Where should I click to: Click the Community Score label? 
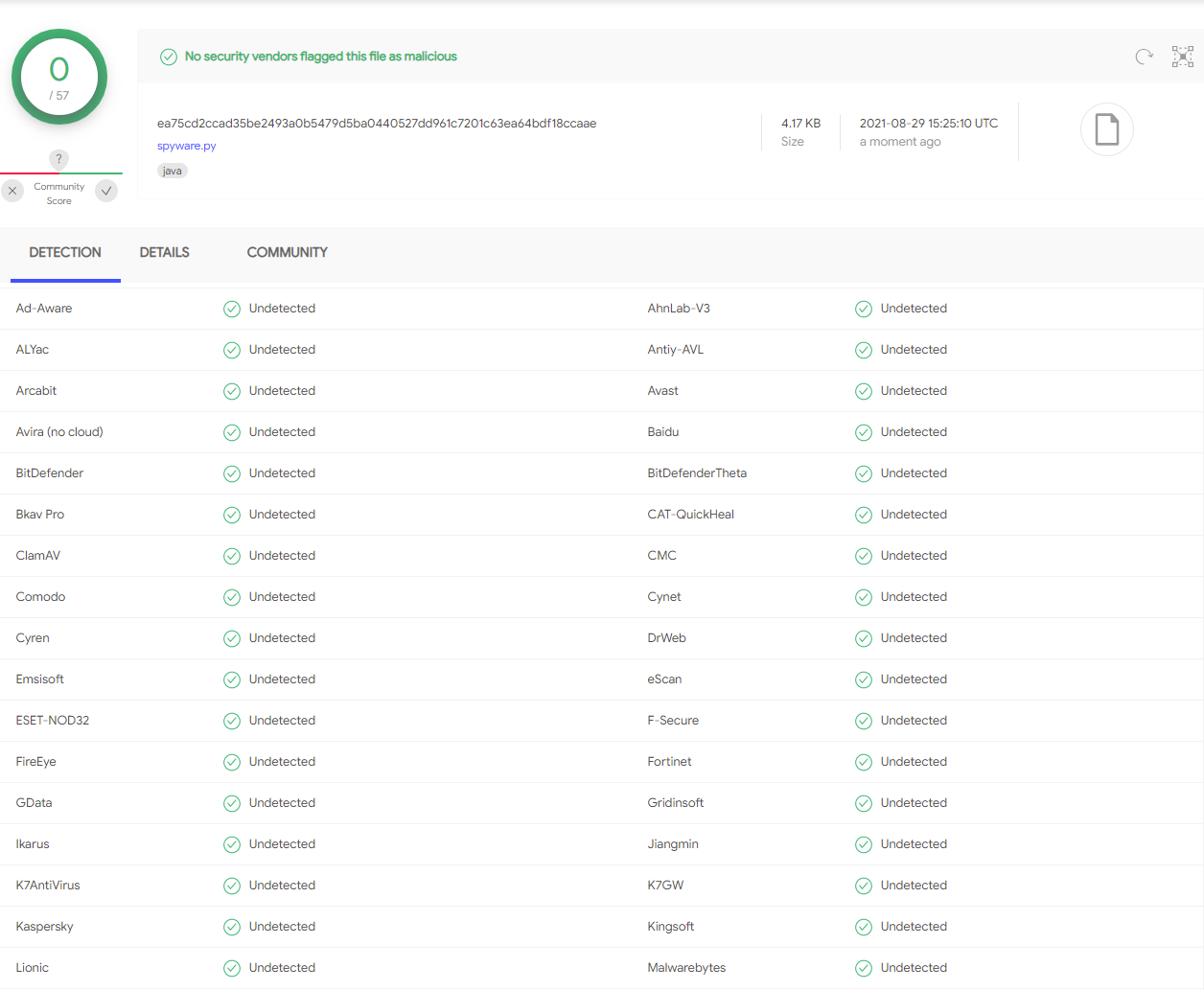point(59,194)
